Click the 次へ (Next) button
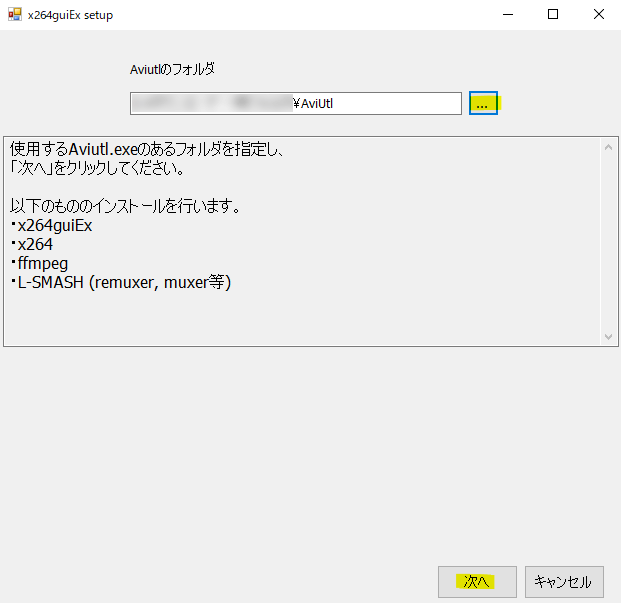The height and width of the screenshot is (603, 621). coord(477,582)
